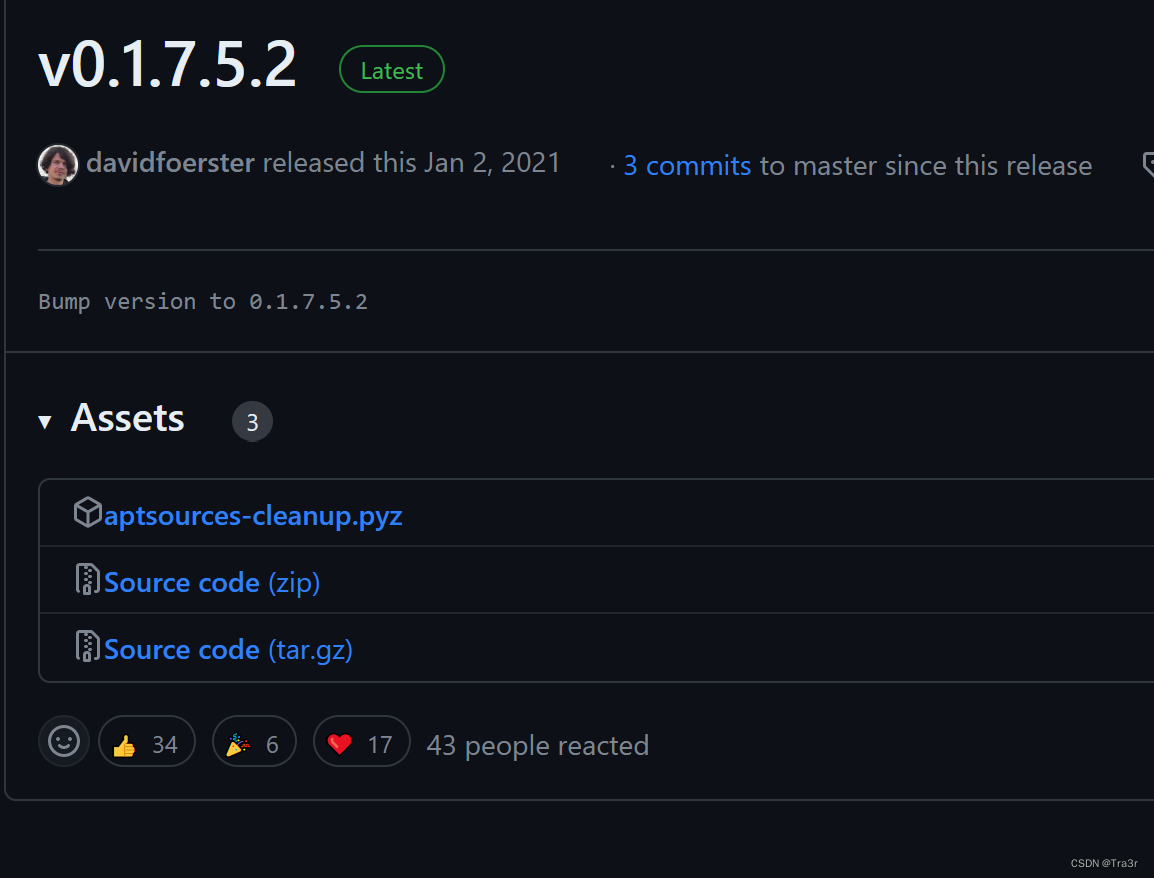Open the 3 commits comparison link
The image size is (1154, 878).
(687, 165)
